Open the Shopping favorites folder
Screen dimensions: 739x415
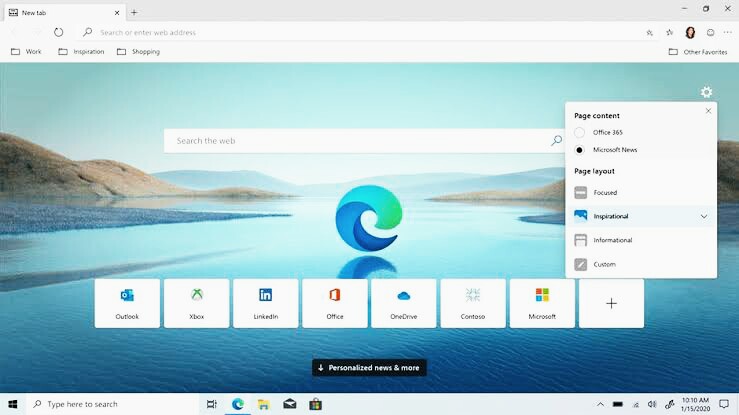139,51
